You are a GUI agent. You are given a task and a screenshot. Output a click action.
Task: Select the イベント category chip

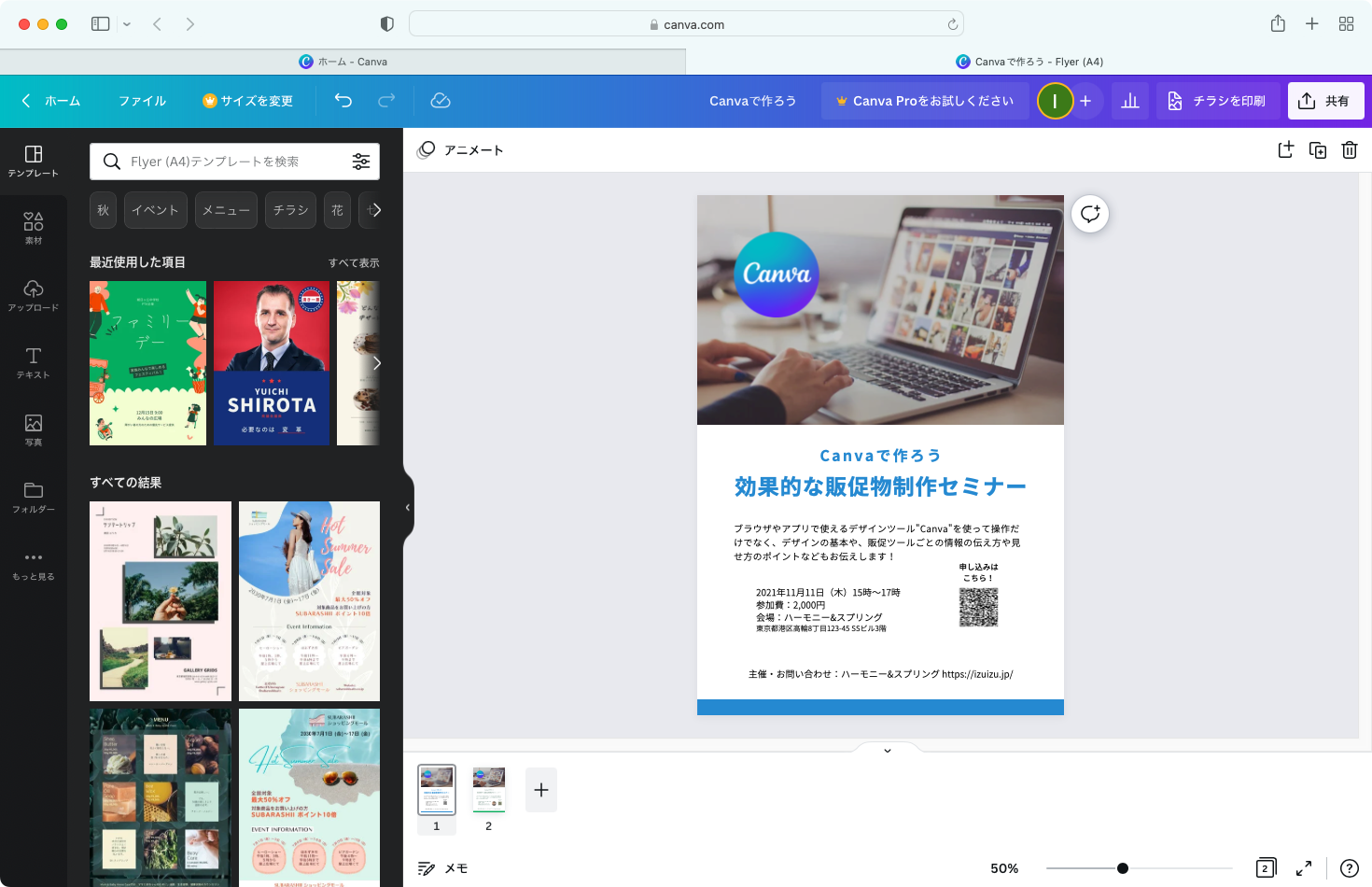click(155, 210)
